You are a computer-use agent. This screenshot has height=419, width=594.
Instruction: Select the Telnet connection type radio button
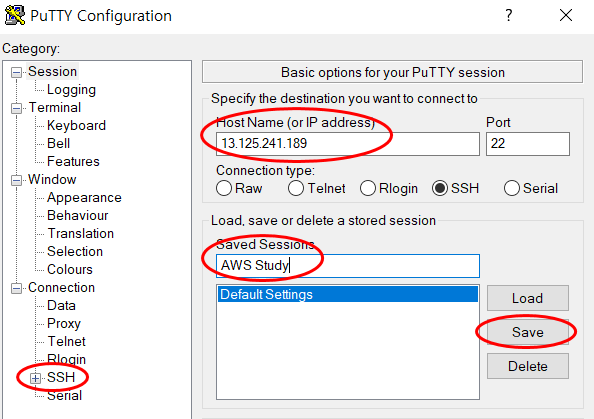coord(295,188)
